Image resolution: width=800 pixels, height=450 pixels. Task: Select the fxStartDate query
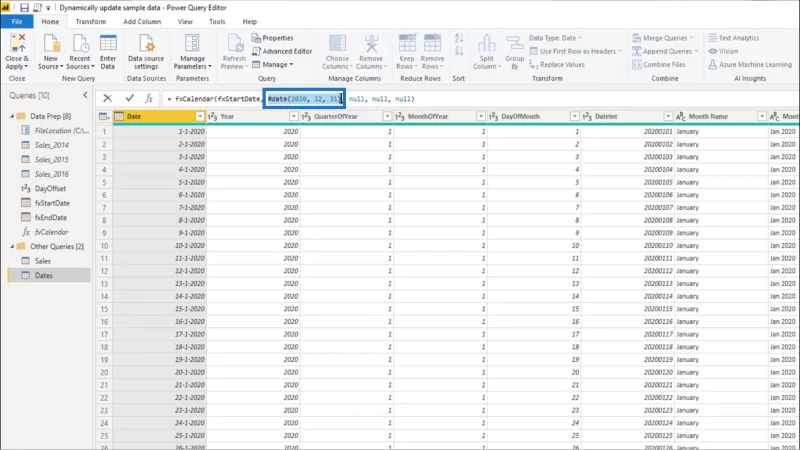(x=52, y=203)
